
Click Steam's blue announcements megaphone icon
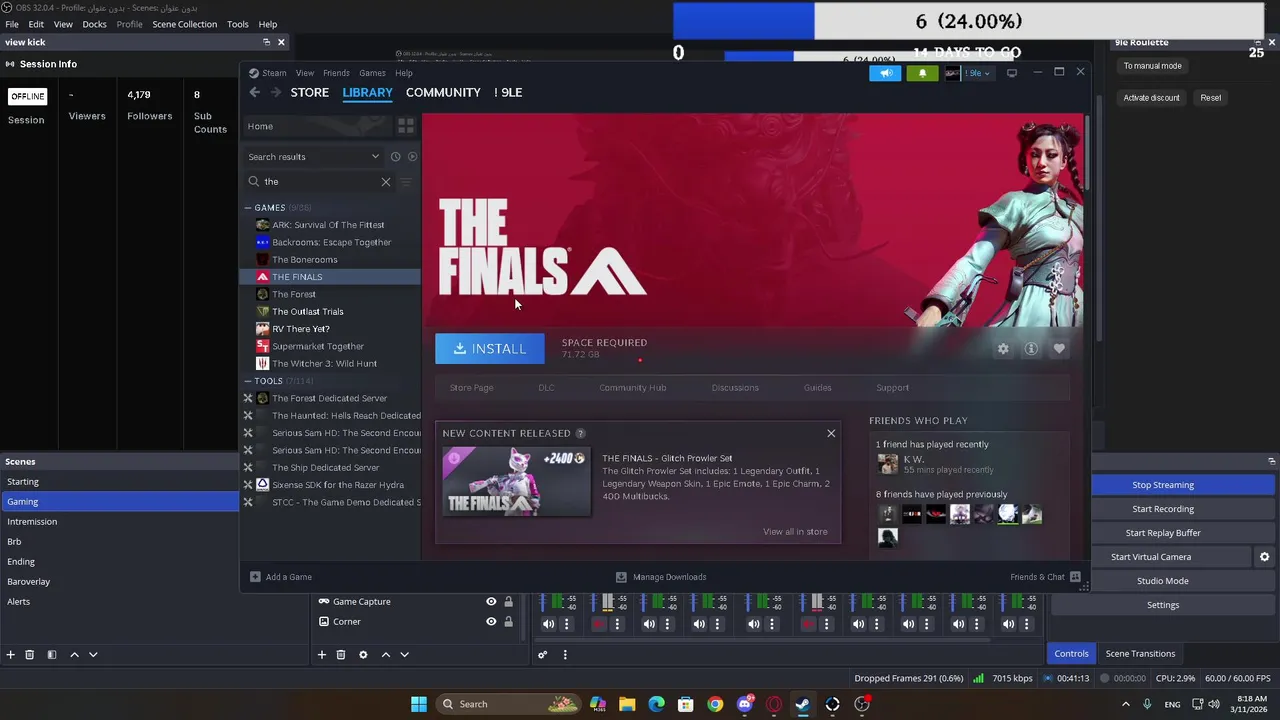(x=885, y=73)
